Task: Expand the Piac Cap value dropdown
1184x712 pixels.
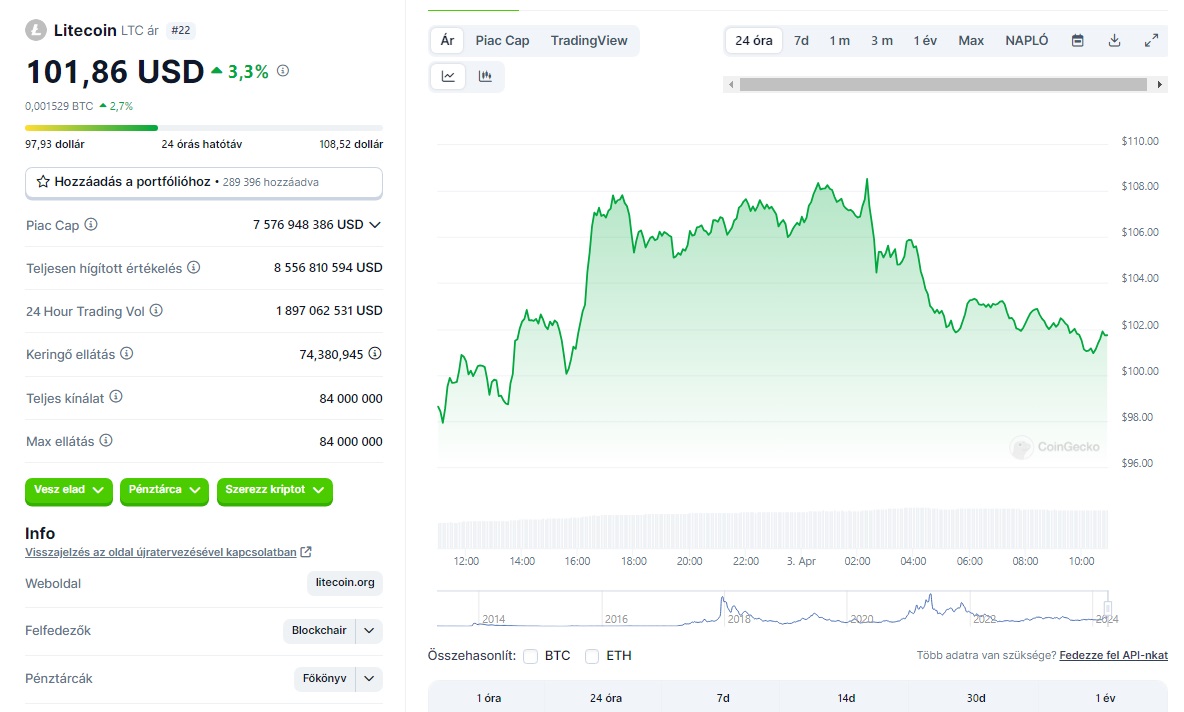Action: point(375,225)
